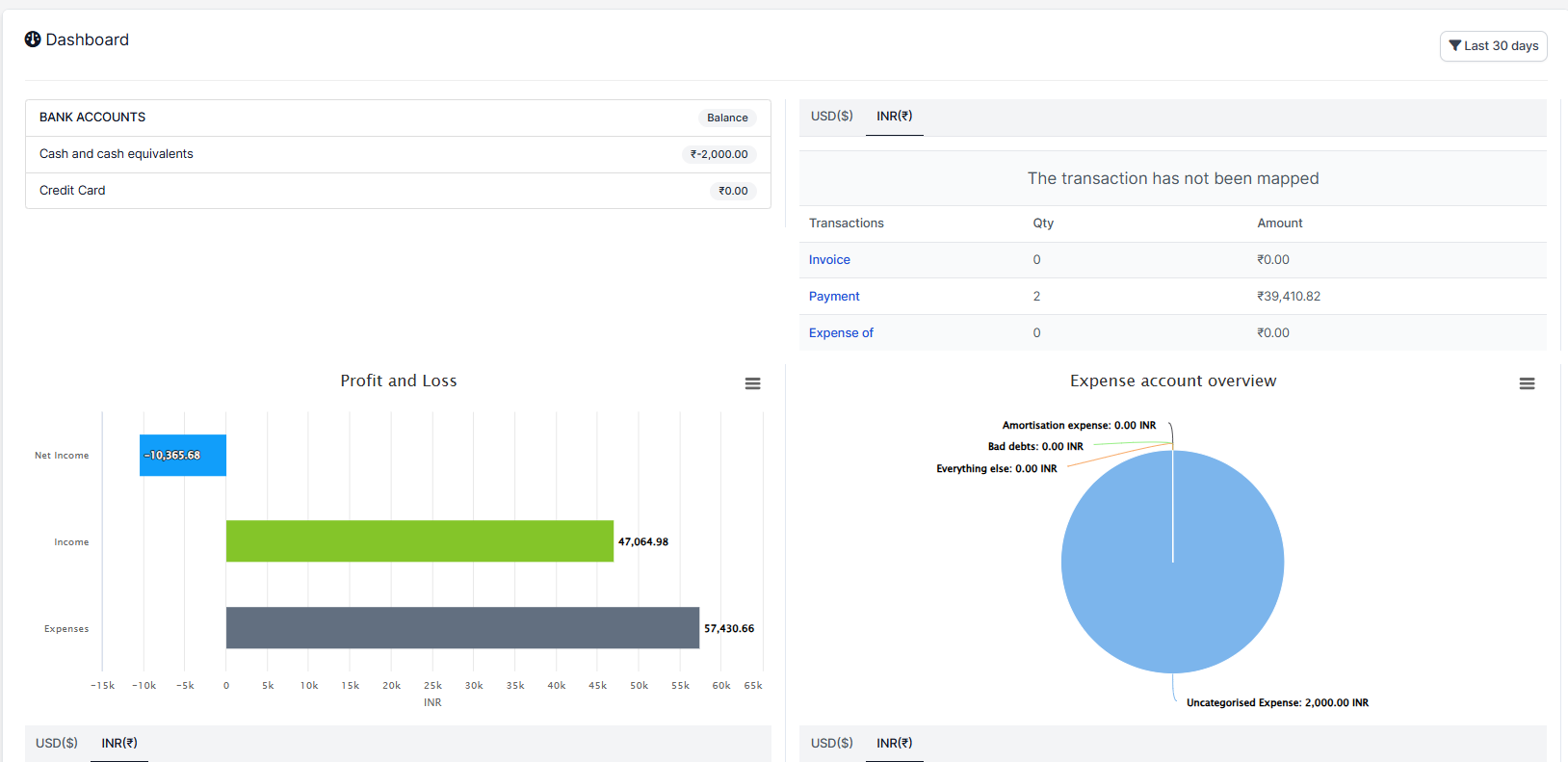Select INR(₹) tab below Expense overview pie chart
Image resolution: width=1568 pixels, height=762 pixels.
click(894, 744)
